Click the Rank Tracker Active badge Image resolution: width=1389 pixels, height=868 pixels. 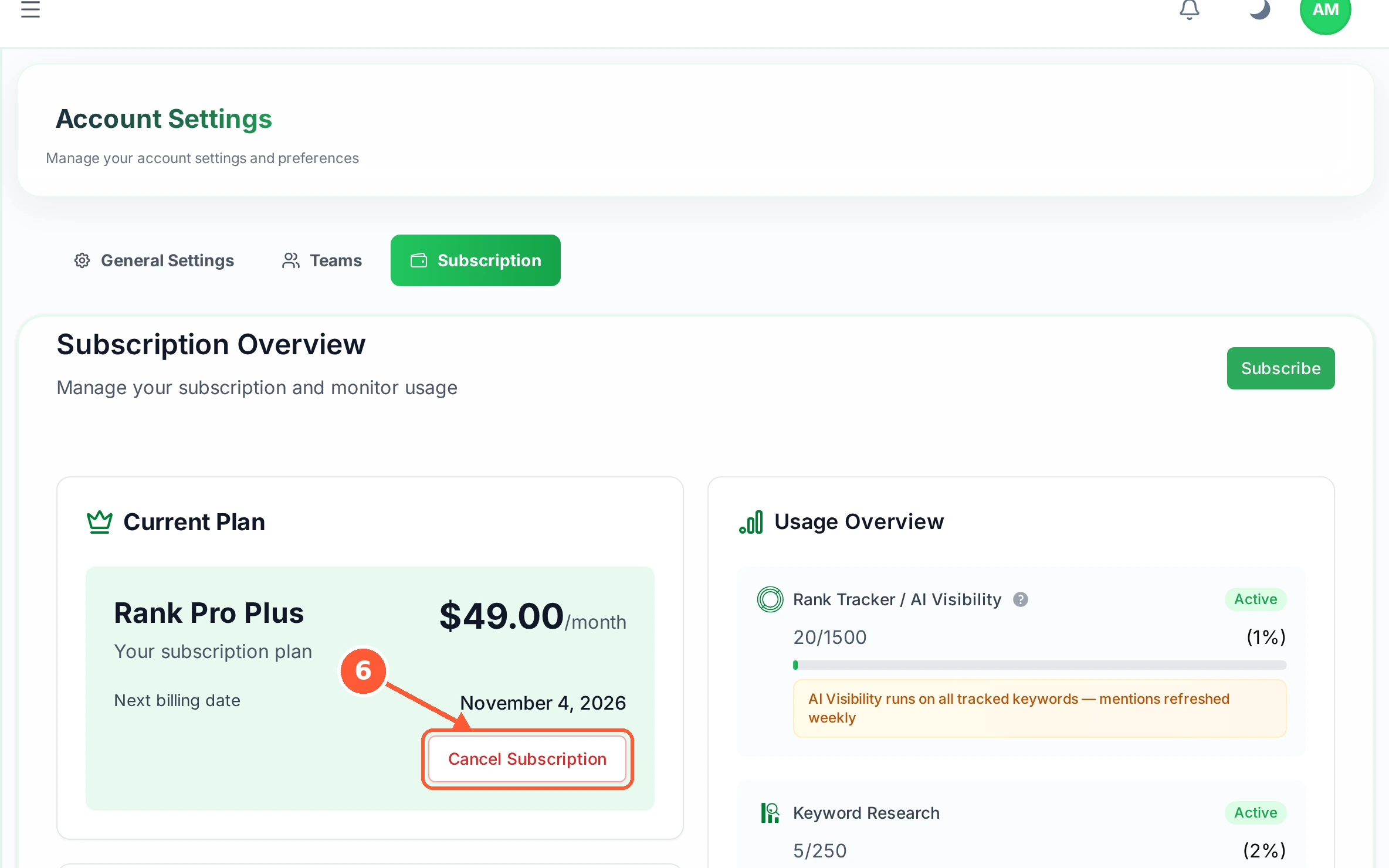click(x=1255, y=599)
